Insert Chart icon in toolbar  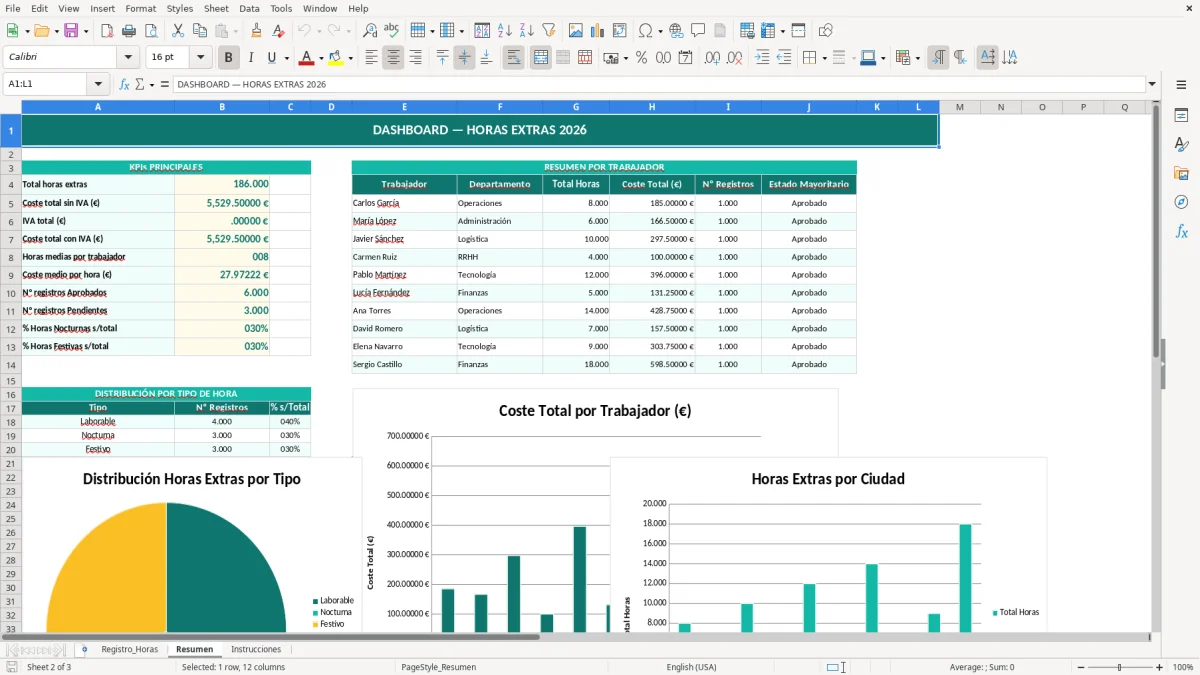pyautogui.click(x=598, y=31)
